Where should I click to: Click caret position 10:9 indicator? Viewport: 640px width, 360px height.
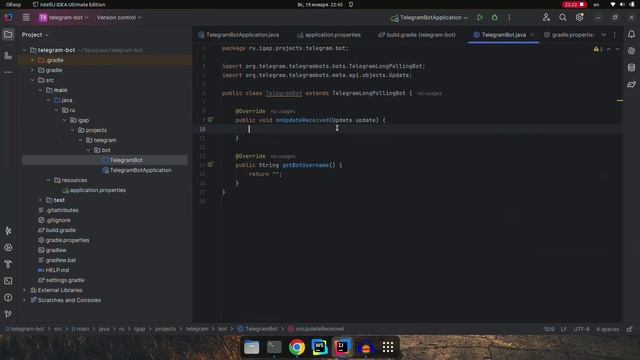pyautogui.click(x=549, y=329)
